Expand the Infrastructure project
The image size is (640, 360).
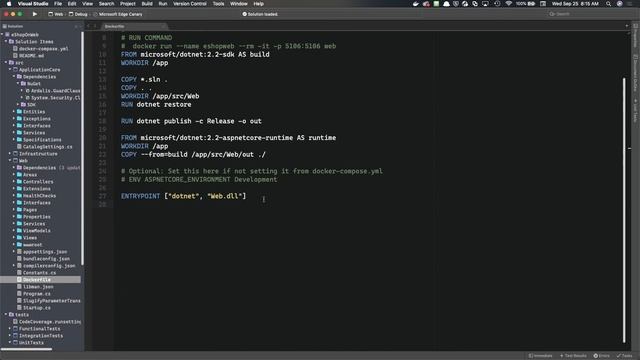click(10, 153)
